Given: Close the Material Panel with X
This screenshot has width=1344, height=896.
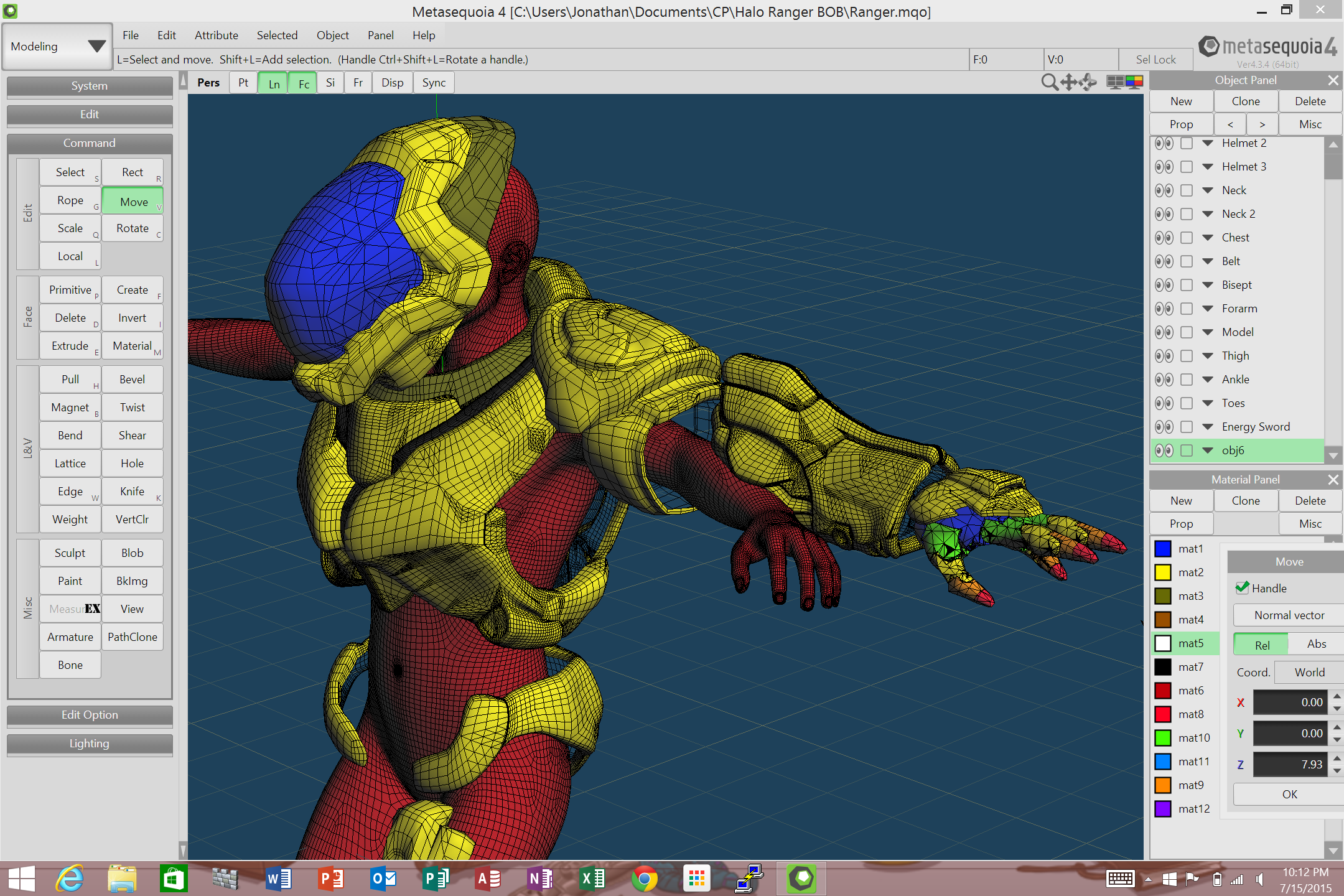Looking at the screenshot, I should (x=1333, y=480).
